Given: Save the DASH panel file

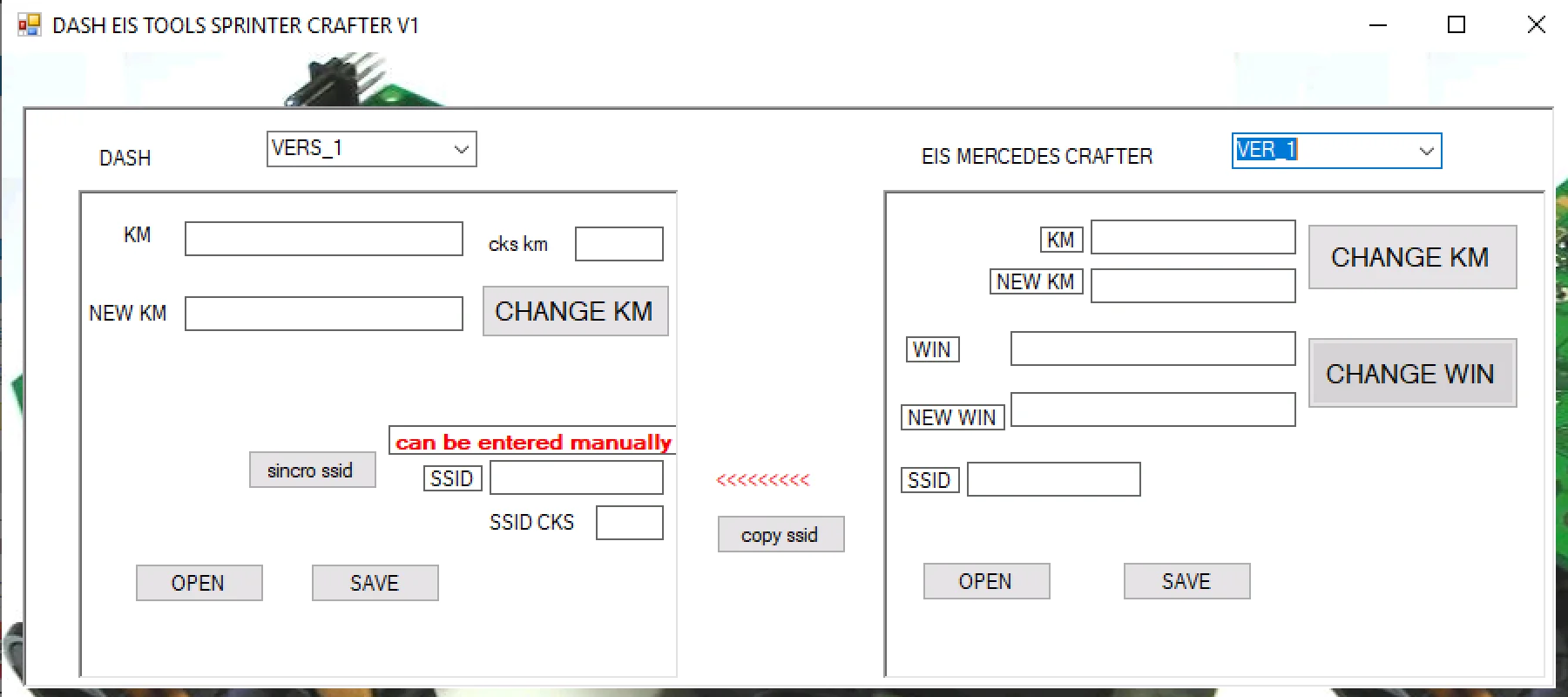Looking at the screenshot, I should pyautogui.click(x=375, y=583).
